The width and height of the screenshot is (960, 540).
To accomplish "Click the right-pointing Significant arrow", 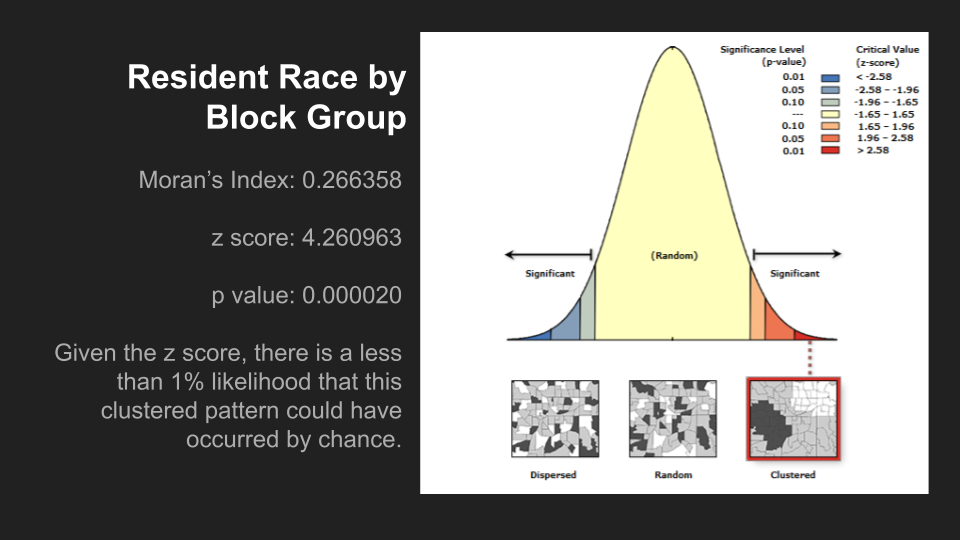I will (x=797, y=253).
